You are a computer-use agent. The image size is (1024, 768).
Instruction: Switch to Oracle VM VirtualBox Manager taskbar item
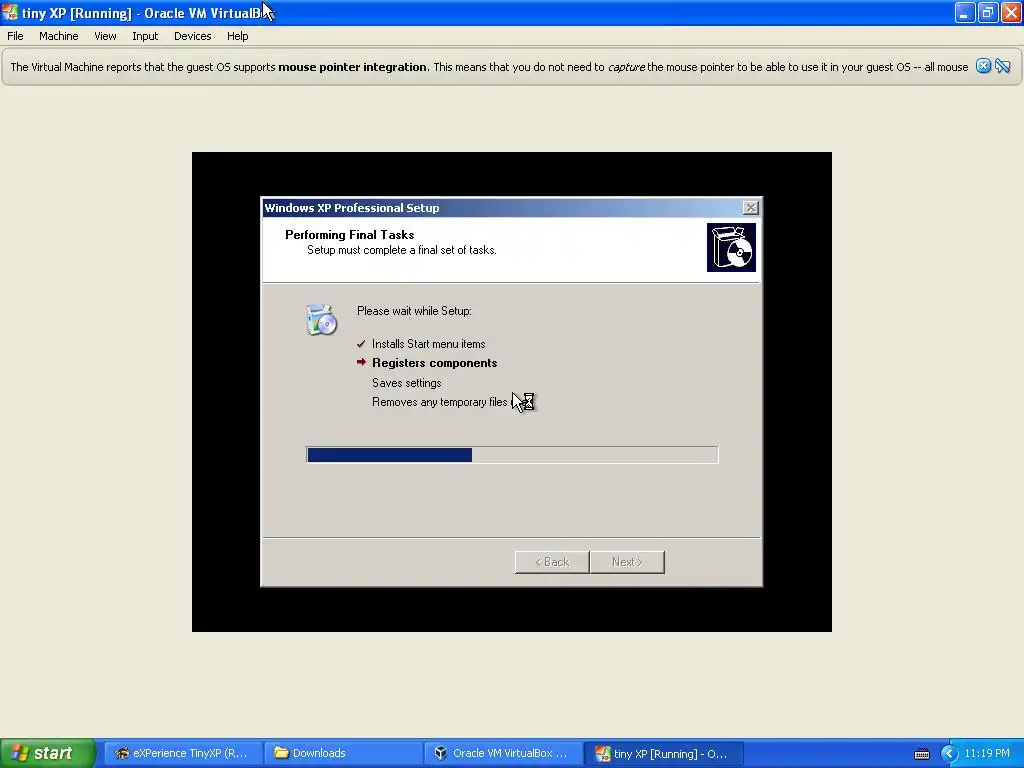(503, 753)
